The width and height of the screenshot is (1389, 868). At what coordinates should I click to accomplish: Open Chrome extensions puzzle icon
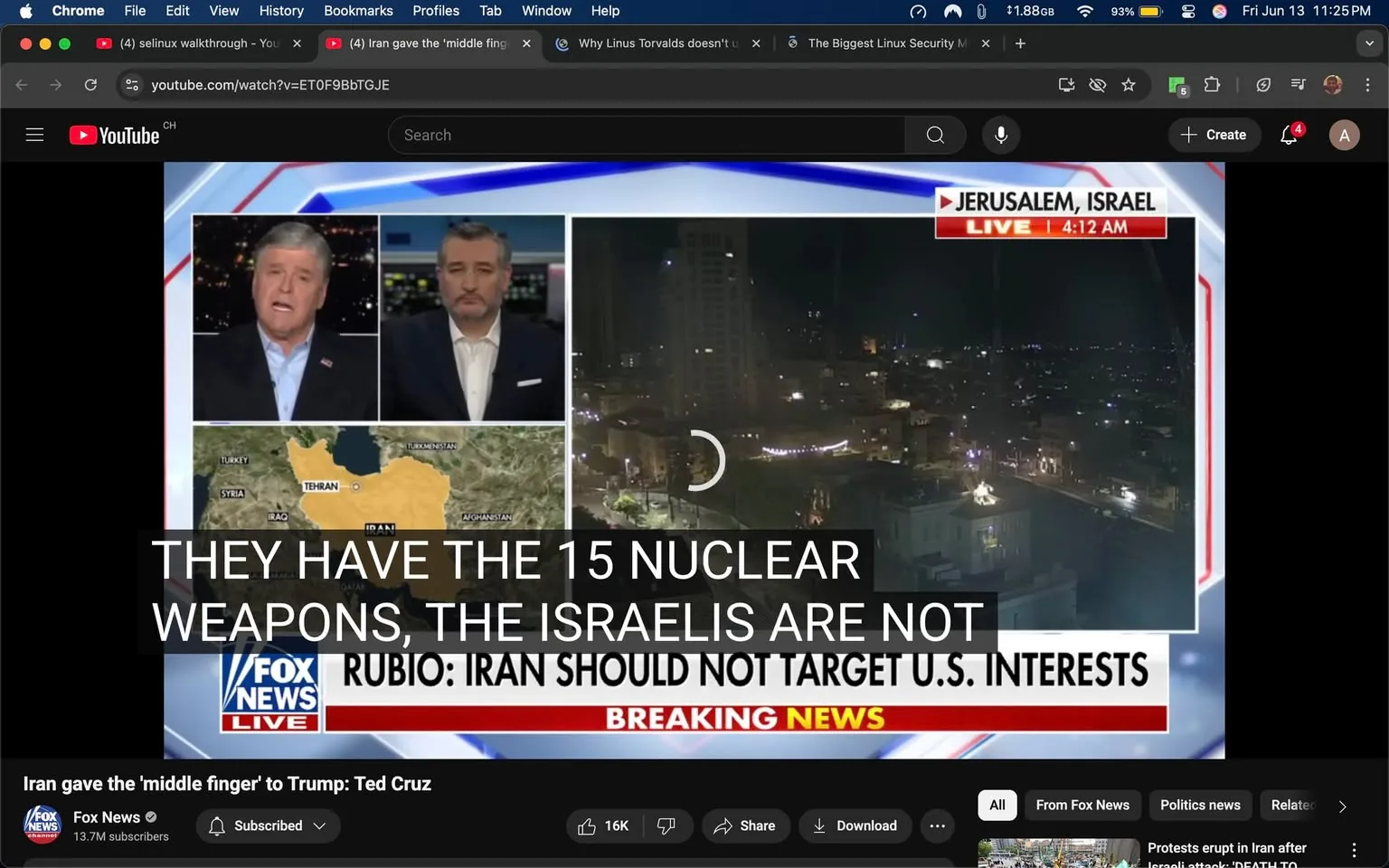coord(1212,84)
